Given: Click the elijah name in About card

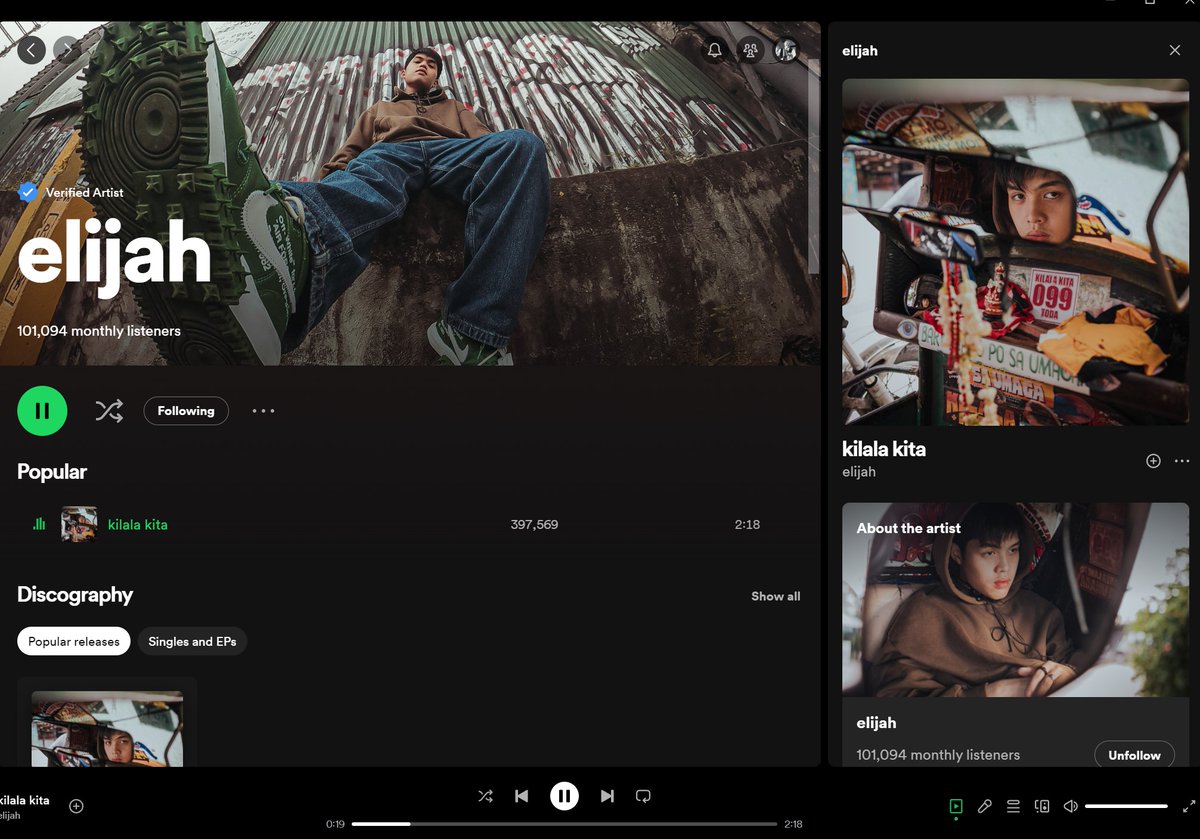Looking at the screenshot, I should (x=876, y=723).
